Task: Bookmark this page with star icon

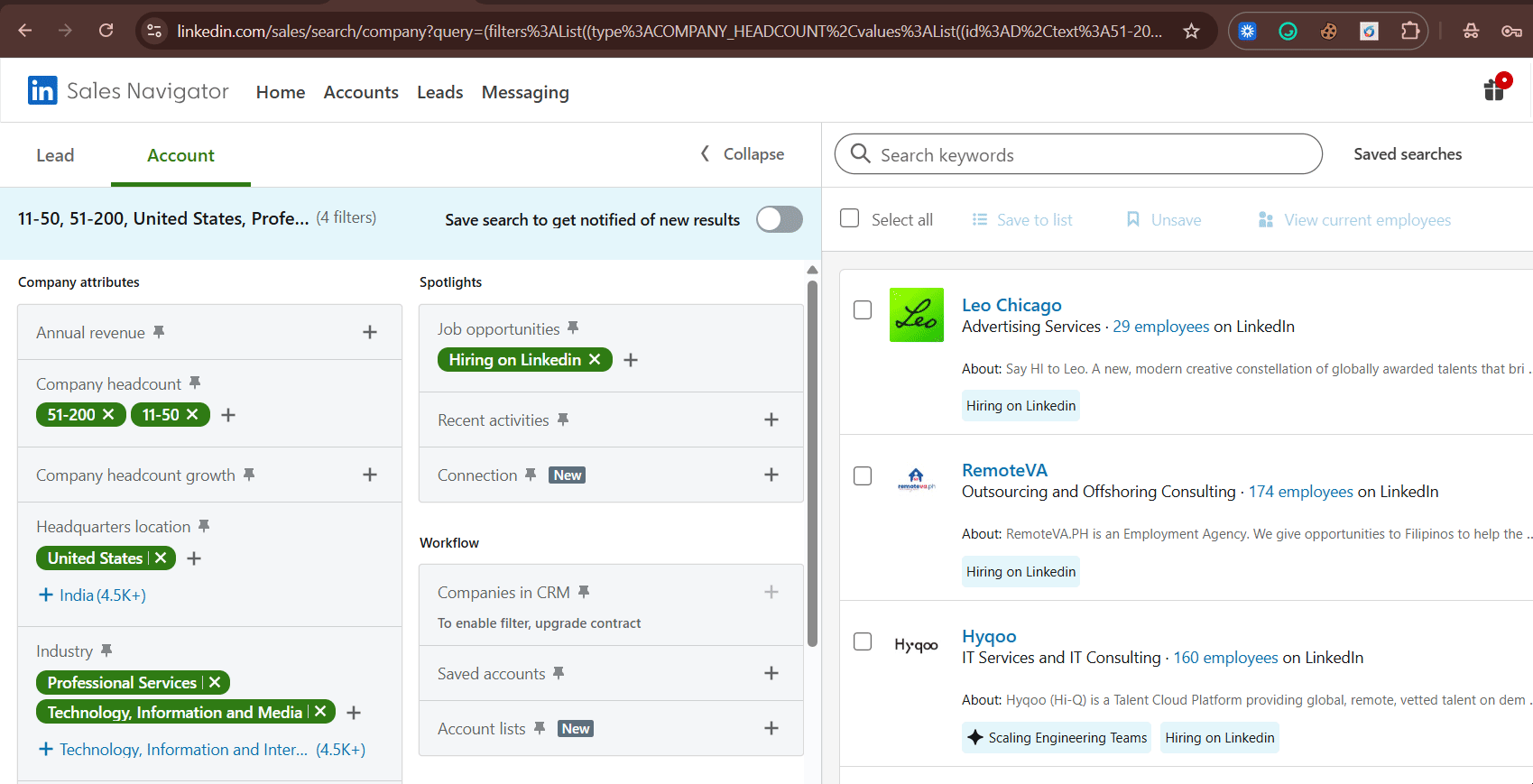Action: pyautogui.click(x=1191, y=32)
